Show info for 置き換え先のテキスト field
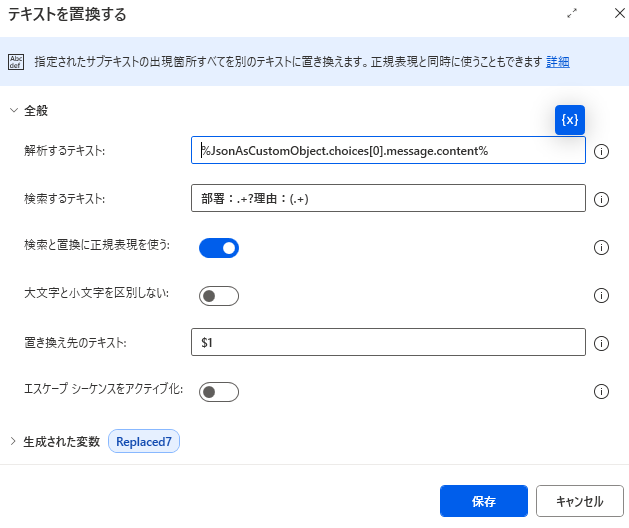 pos(601,343)
